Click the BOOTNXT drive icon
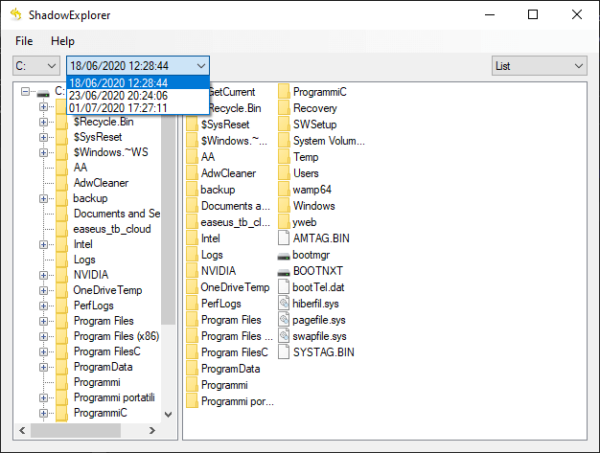The image size is (600, 453). pos(284,273)
